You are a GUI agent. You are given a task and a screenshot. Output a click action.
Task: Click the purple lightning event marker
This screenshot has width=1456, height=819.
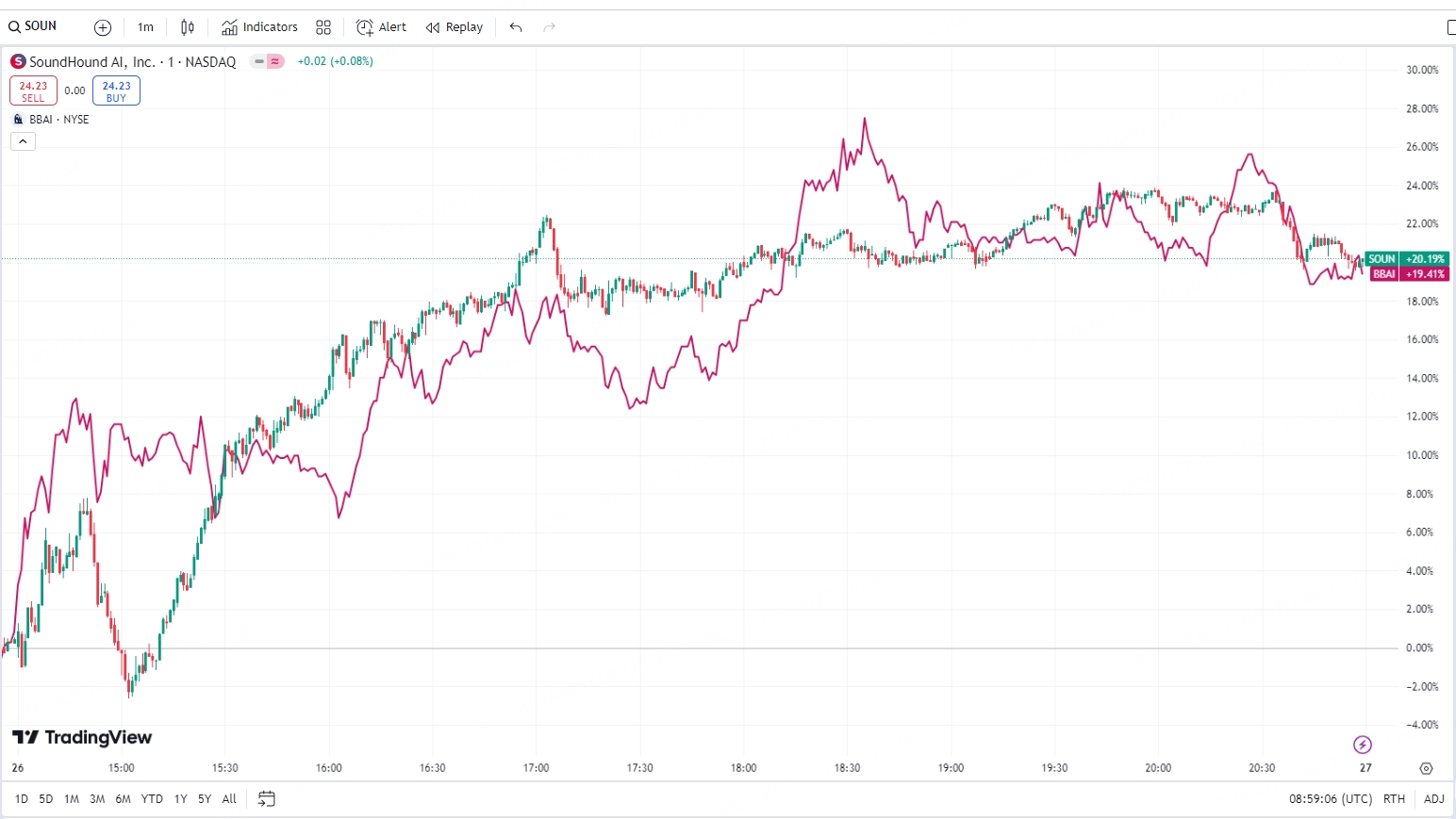(1363, 745)
